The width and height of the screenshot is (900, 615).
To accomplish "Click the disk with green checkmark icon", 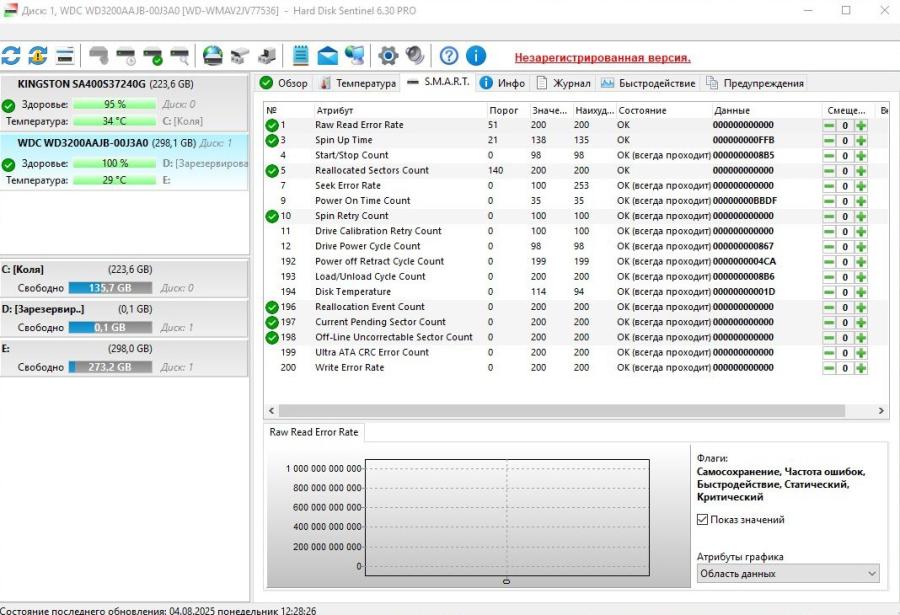I will tap(153, 55).
